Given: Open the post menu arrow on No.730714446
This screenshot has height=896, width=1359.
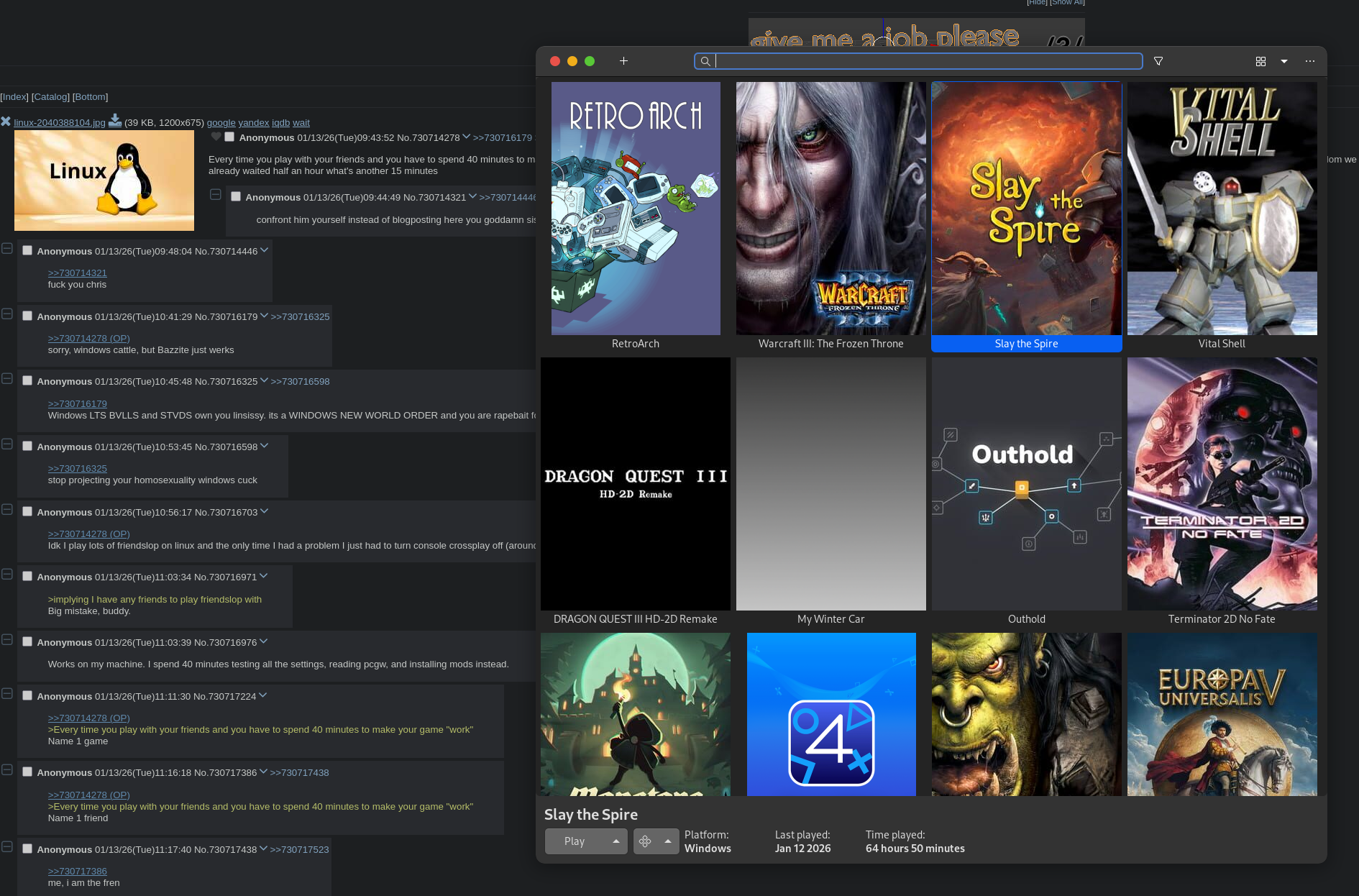Looking at the screenshot, I should pos(264,250).
